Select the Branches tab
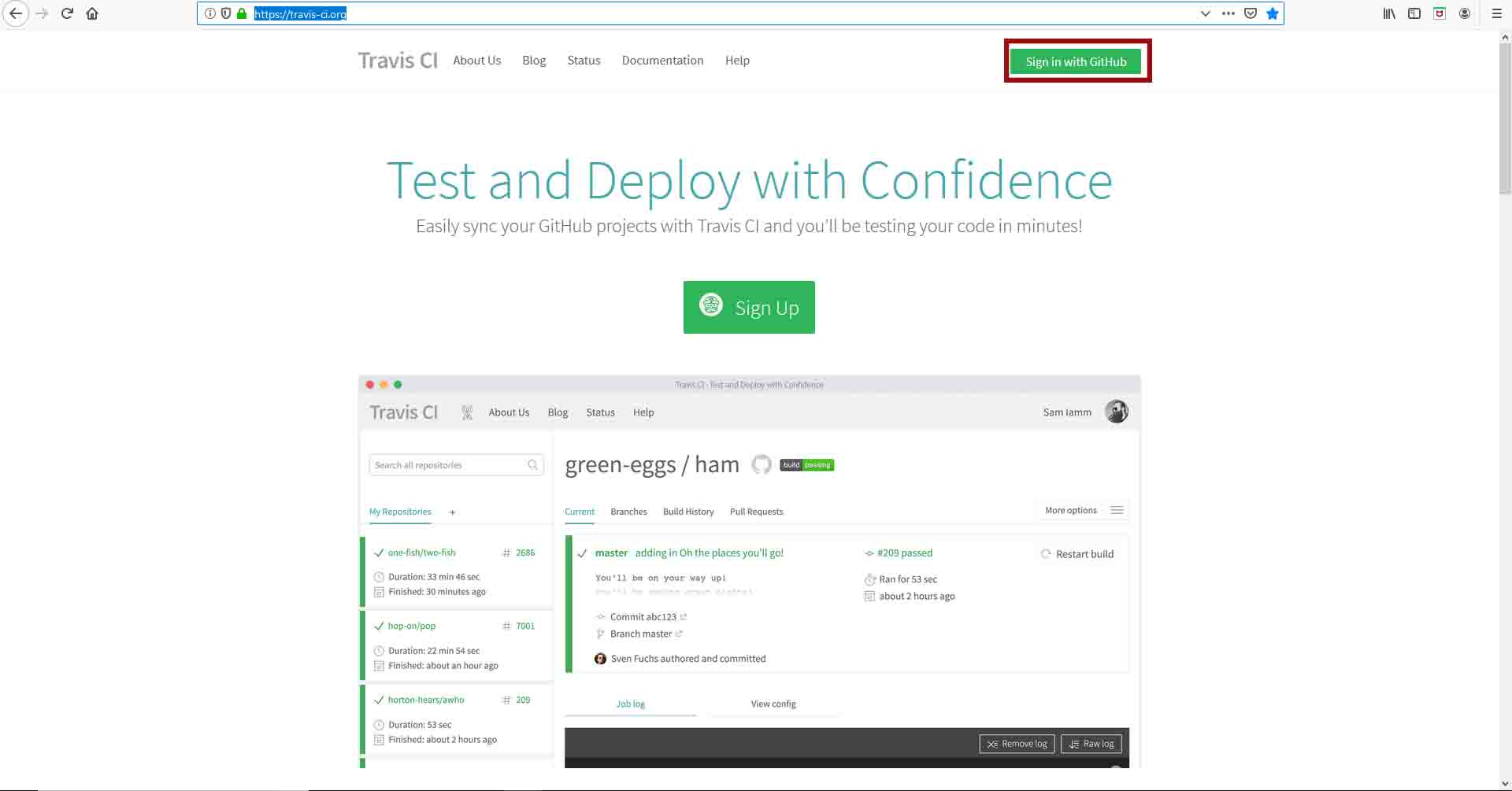 (628, 512)
